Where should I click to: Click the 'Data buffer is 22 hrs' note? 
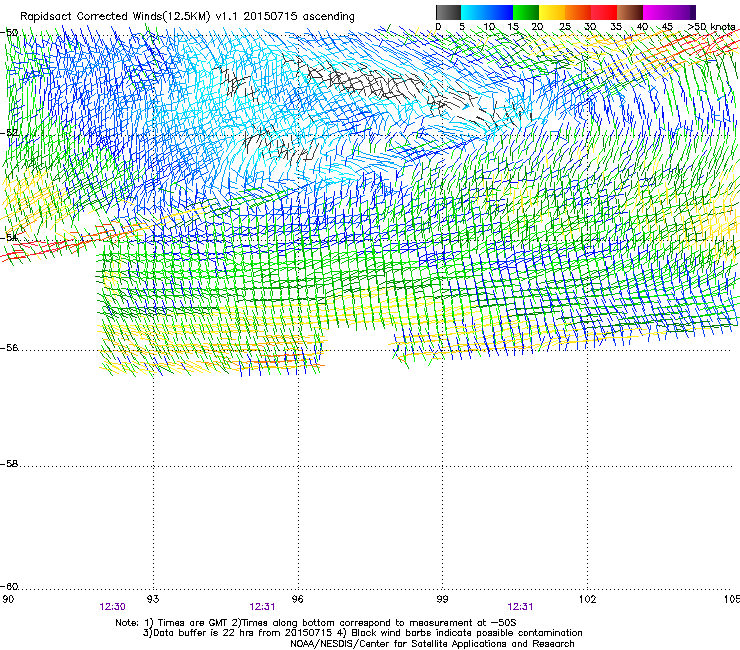point(362,633)
